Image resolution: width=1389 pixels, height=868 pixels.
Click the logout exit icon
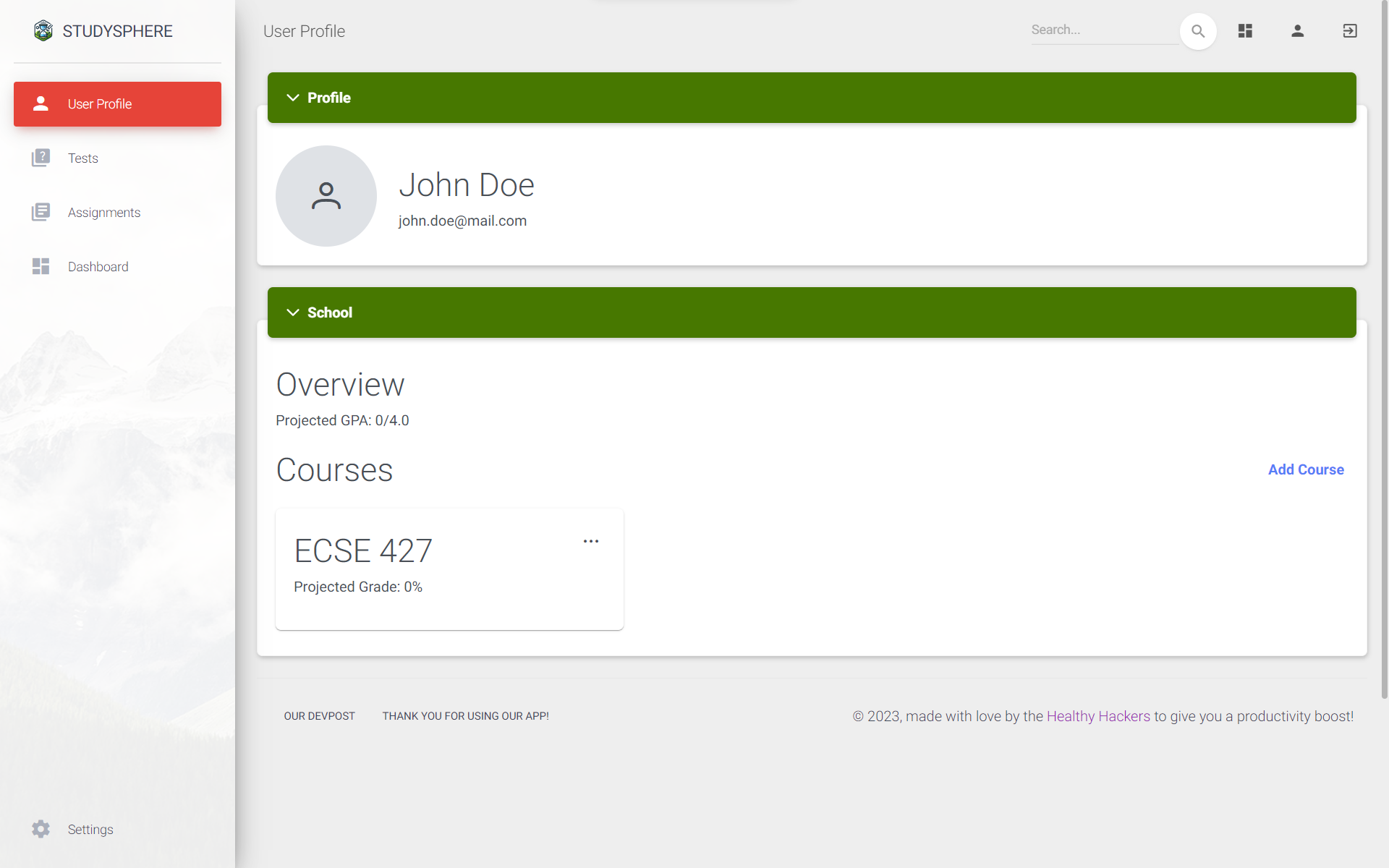[x=1349, y=31]
